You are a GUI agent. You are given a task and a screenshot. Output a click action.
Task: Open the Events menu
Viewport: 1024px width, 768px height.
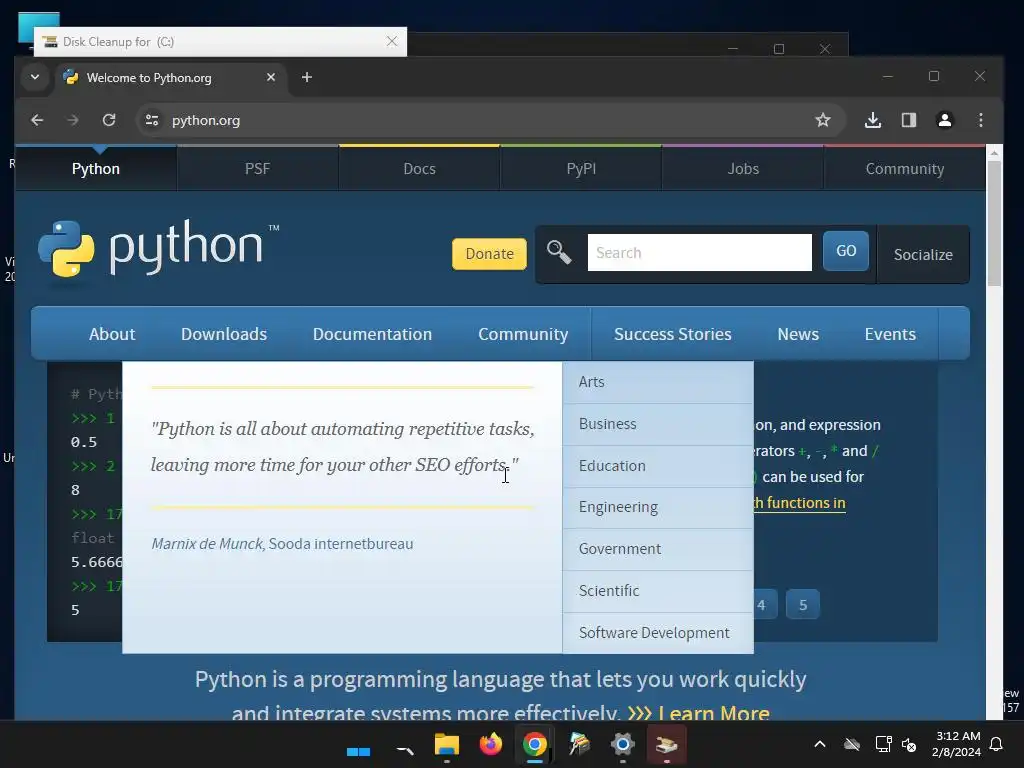[890, 334]
